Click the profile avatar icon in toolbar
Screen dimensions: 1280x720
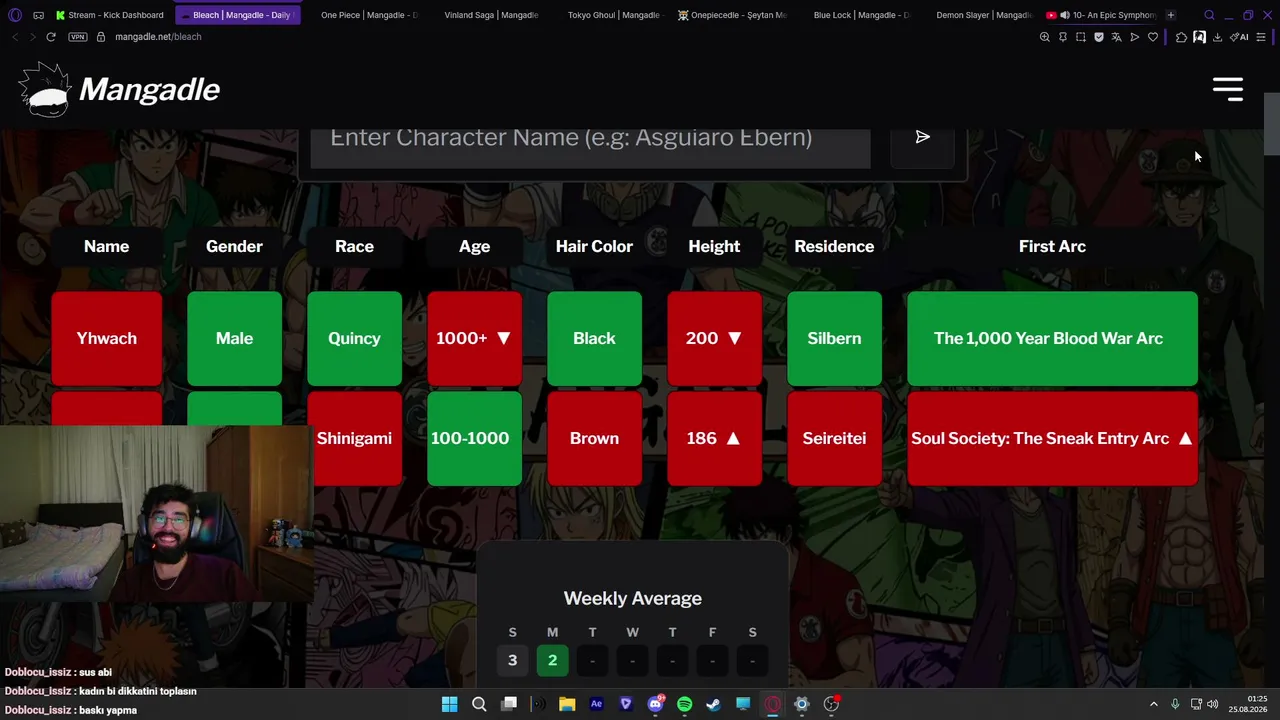click(1199, 37)
